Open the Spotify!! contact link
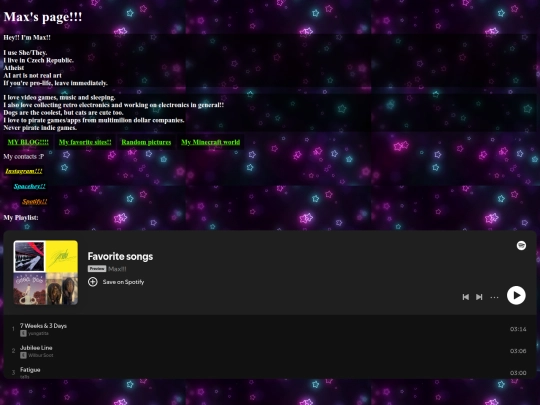The image size is (540, 405). click(x=34, y=201)
